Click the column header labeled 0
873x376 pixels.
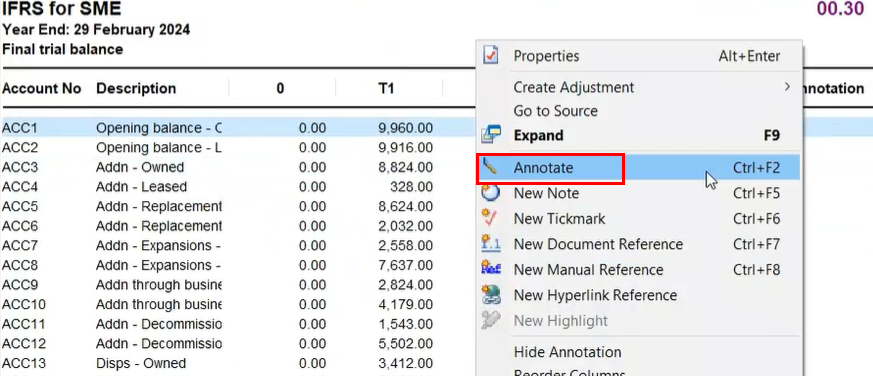(x=280, y=88)
